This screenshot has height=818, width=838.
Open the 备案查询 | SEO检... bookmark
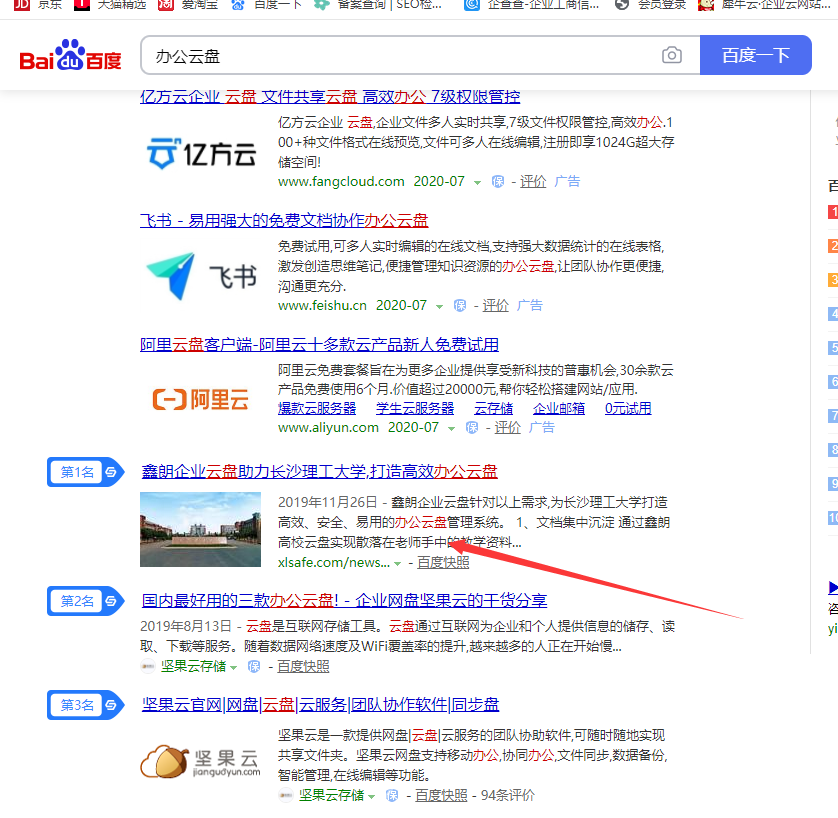(378, 5)
